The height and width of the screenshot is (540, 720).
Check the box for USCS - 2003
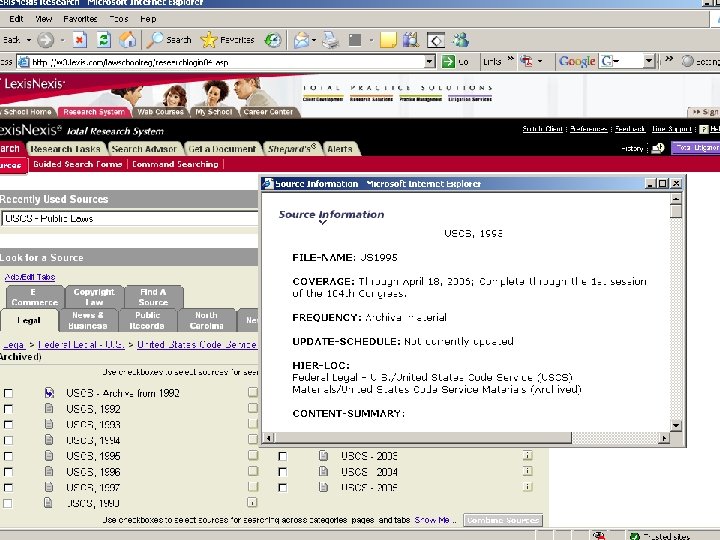(x=282, y=456)
